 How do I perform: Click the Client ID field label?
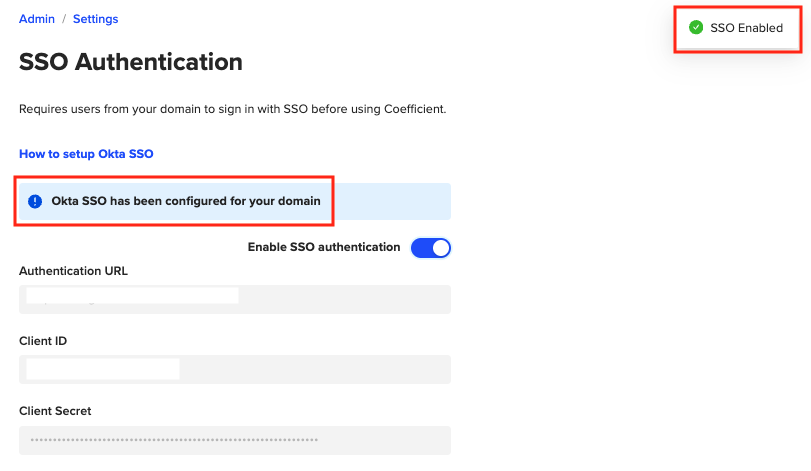tap(43, 341)
